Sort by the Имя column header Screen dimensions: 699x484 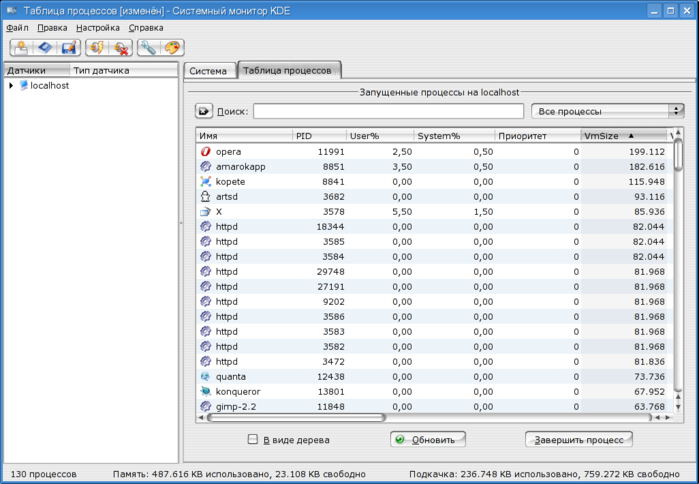pyautogui.click(x=244, y=136)
